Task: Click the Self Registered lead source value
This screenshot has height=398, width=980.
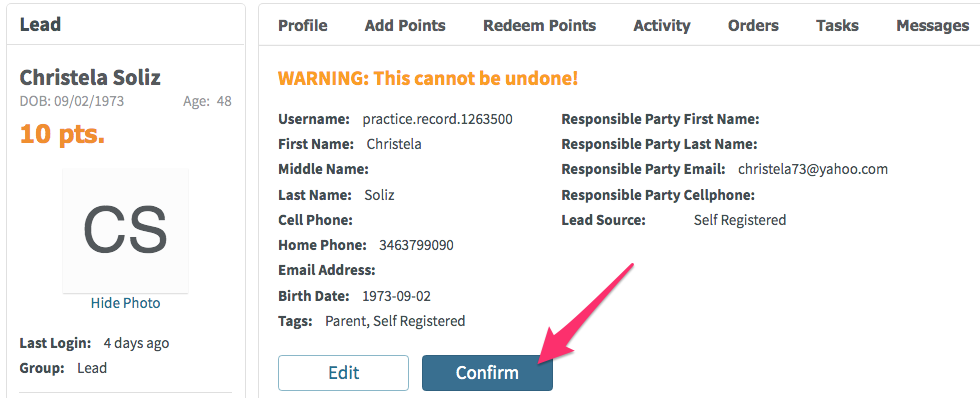Action: click(x=740, y=220)
